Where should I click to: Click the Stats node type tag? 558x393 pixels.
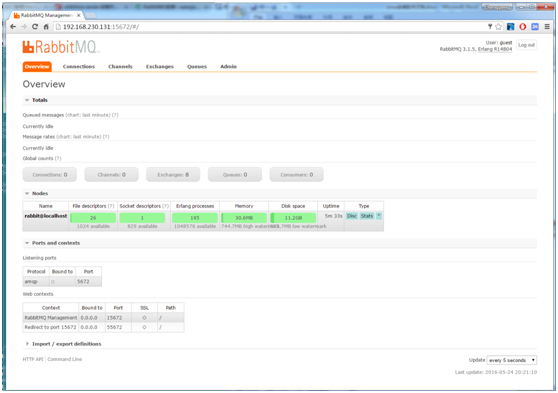coord(367,216)
